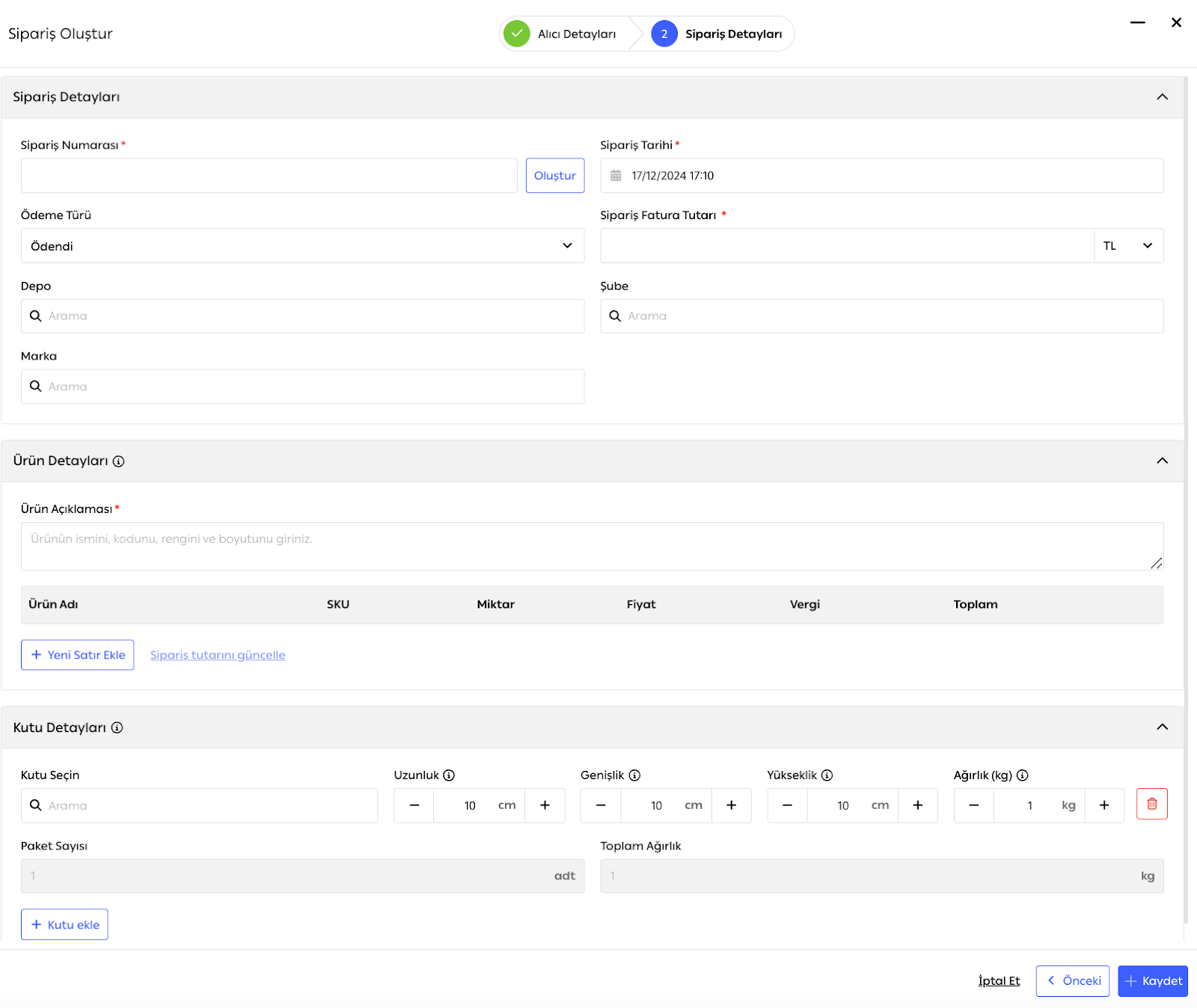Image resolution: width=1197 pixels, height=1008 pixels.
Task: Click the Yükseklik info icon
Action: click(x=827, y=775)
